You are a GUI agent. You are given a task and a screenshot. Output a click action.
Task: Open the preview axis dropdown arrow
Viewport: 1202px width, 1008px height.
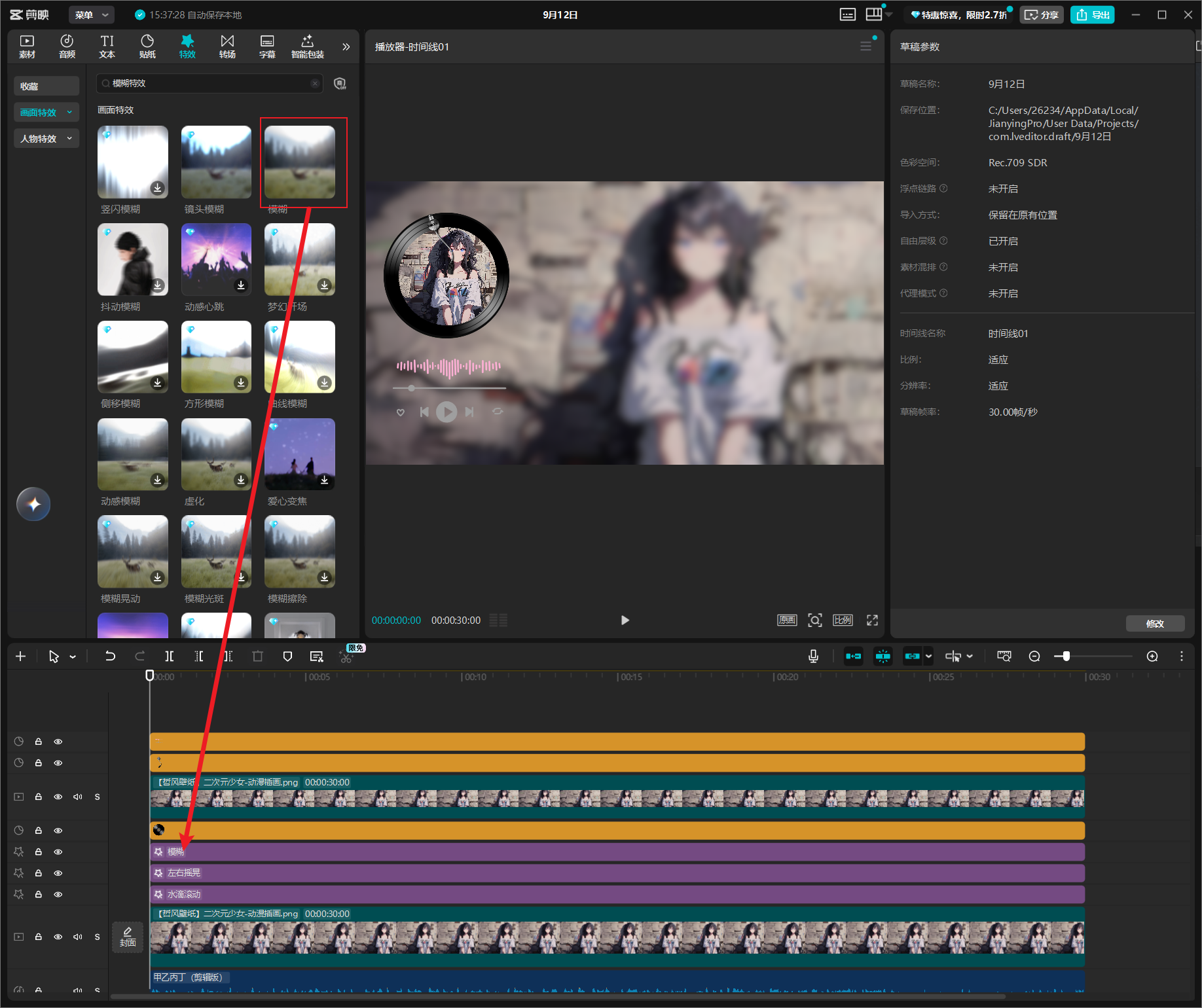[970, 657]
